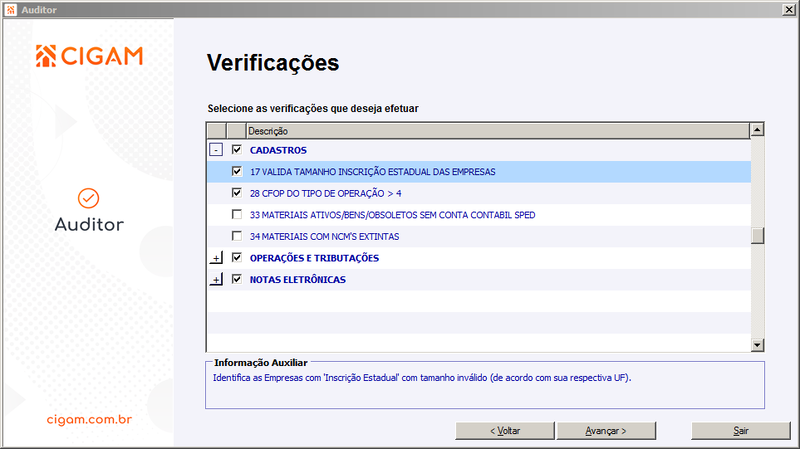Check item 33 MATERIAIS ATIVOS/BENS/OBSOLETOS
The image size is (800, 449).
(x=237, y=214)
